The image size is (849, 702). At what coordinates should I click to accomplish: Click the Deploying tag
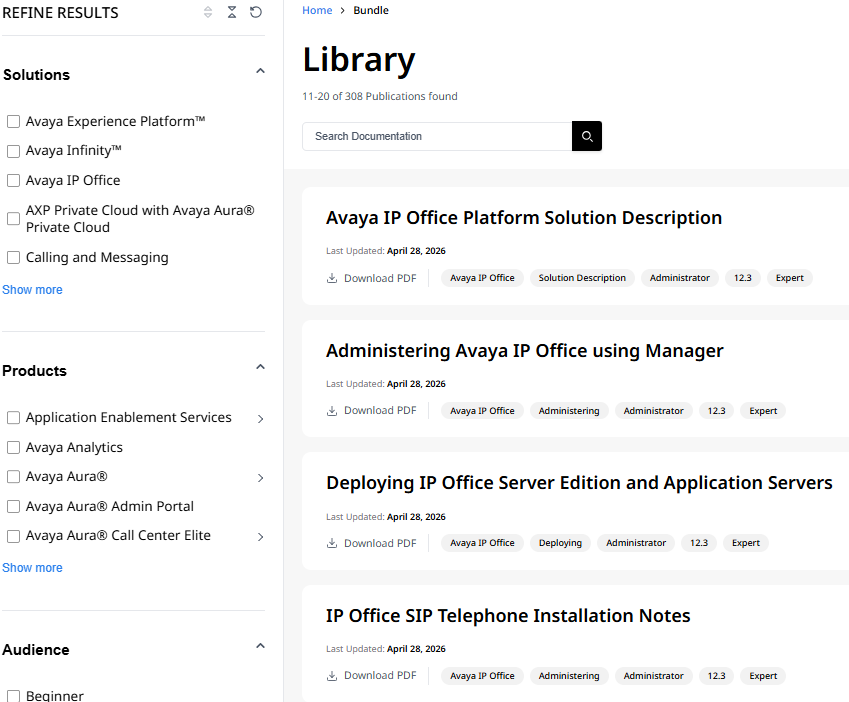(x=560, y=543)
